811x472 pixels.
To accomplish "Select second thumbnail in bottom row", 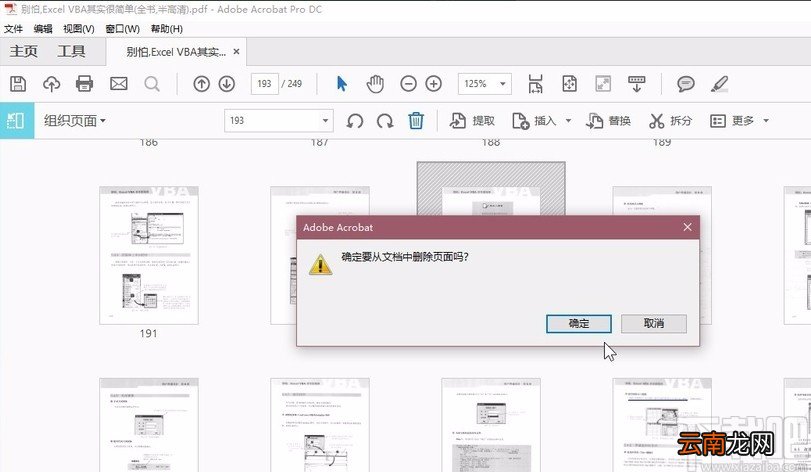I will pyautogui.click(x=320, y=424).
